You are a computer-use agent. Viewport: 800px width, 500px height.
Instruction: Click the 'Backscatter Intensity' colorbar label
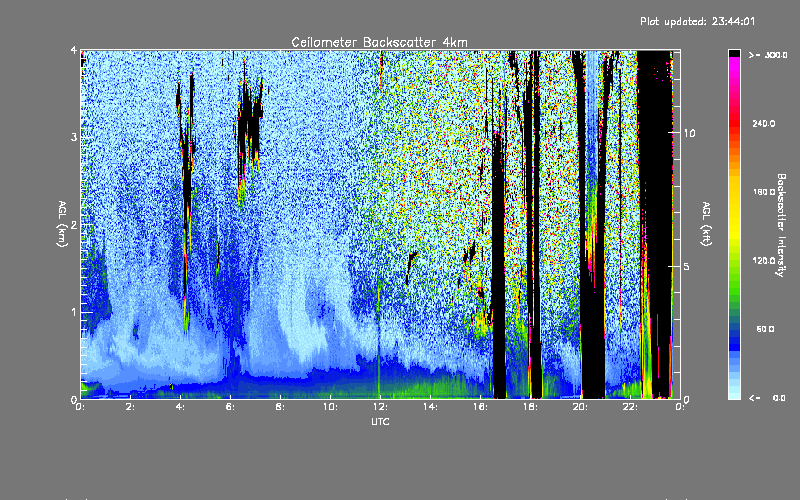pos(781,225)
